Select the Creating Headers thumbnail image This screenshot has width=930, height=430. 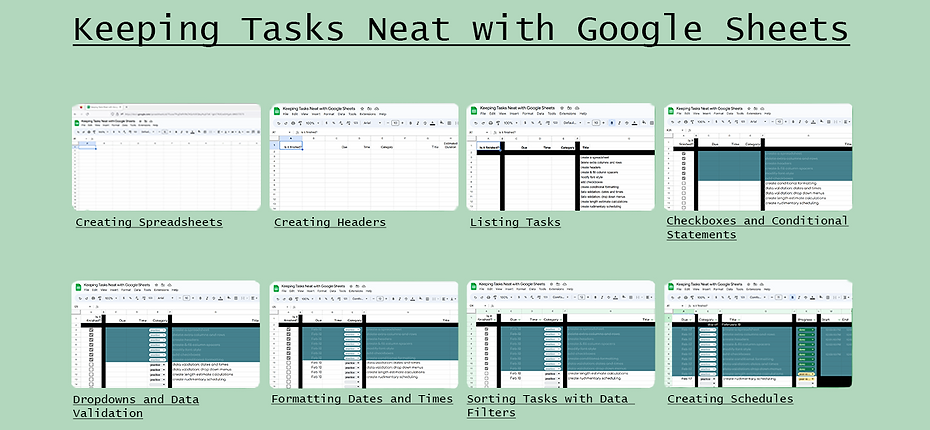(364, 157)
